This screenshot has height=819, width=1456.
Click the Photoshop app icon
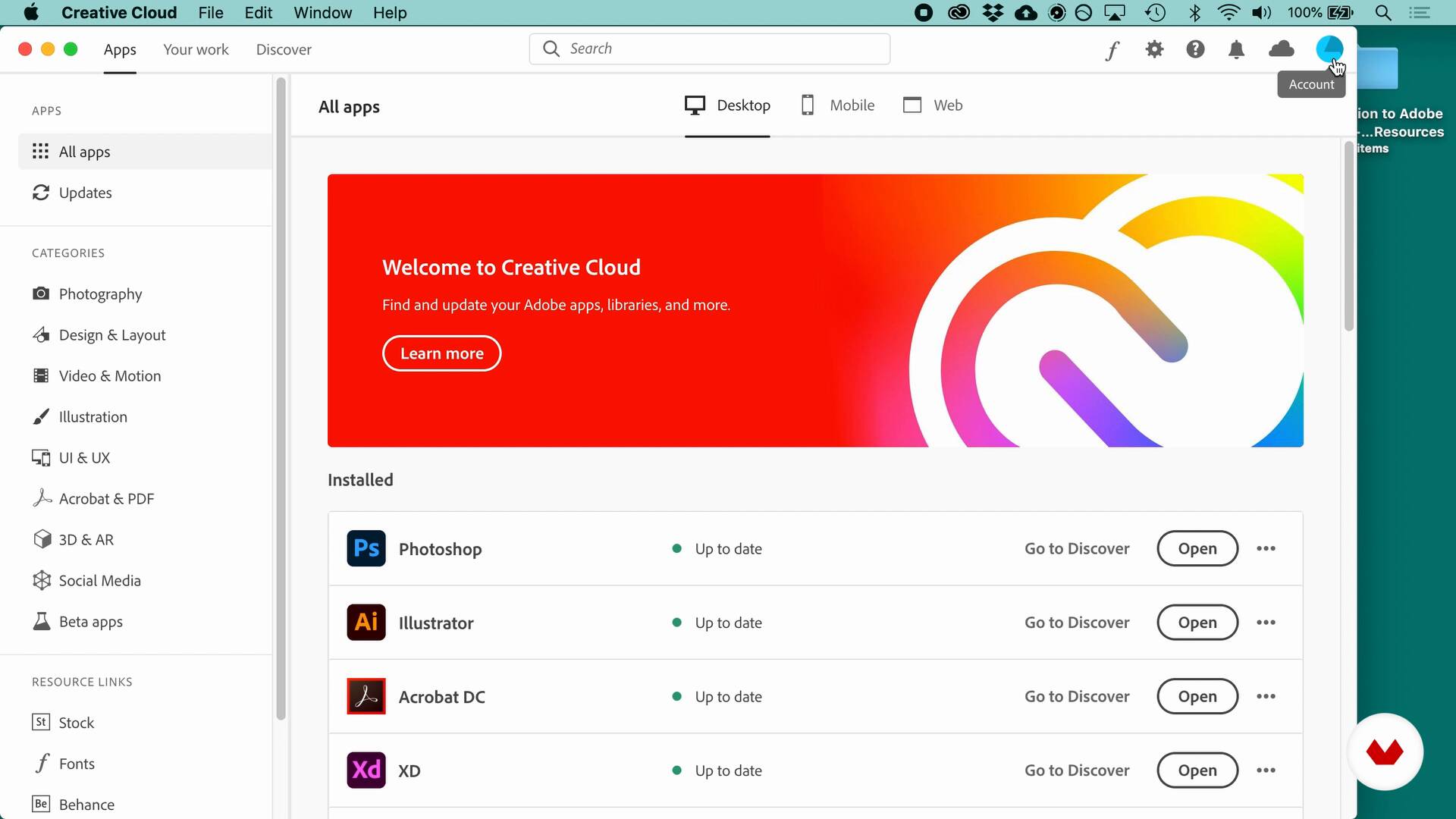pos(366,548)
